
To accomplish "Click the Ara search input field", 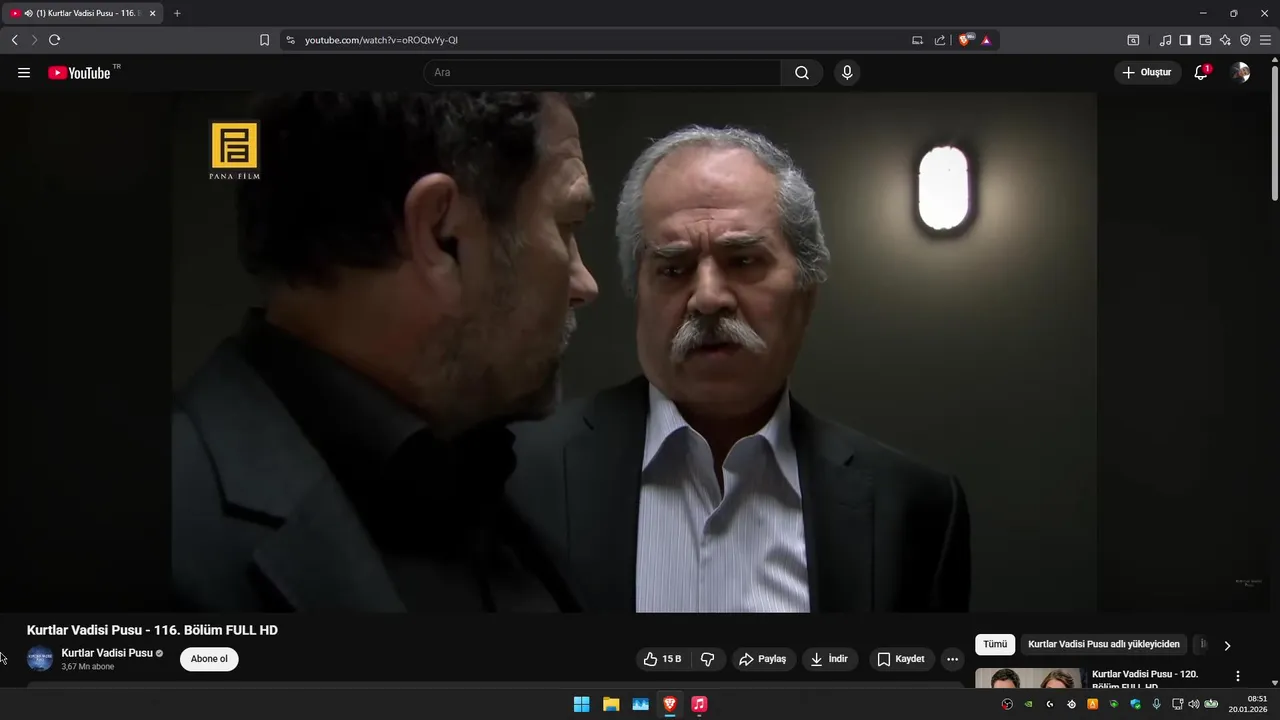I will click(x=602, y=73).
